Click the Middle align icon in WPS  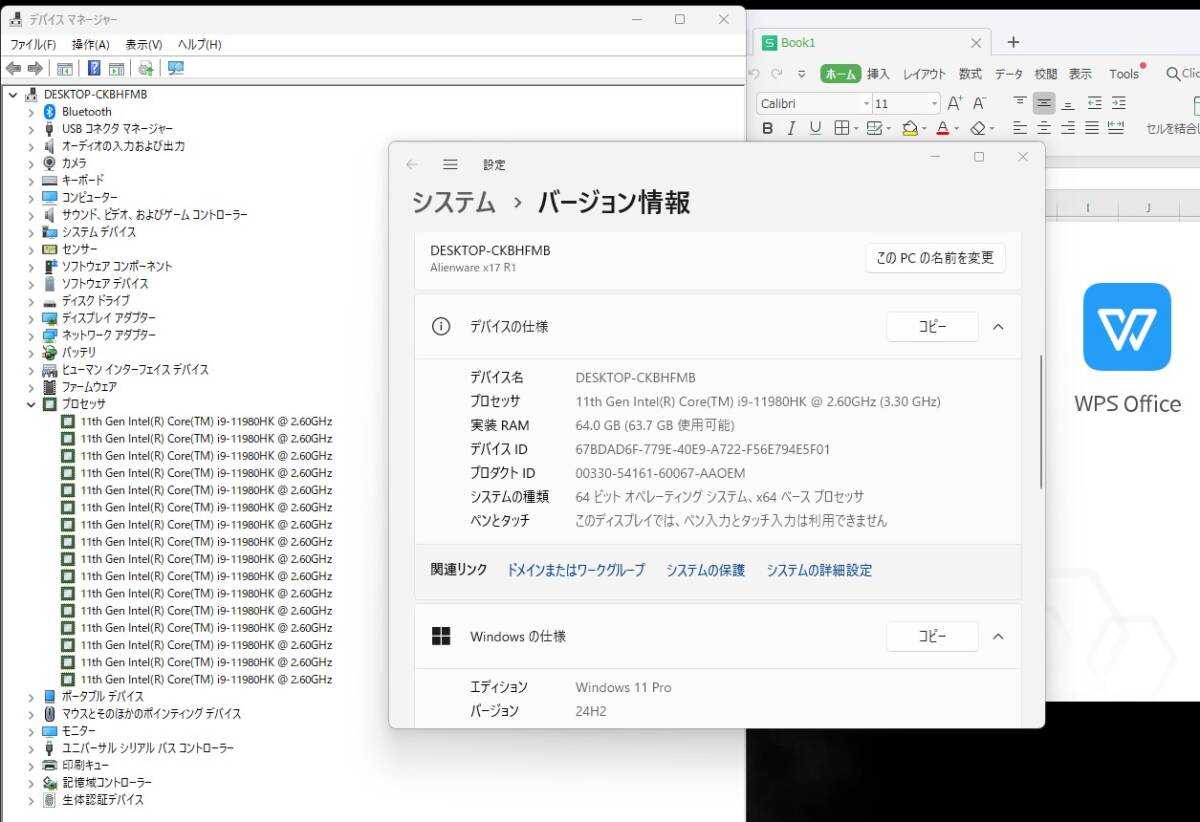click(1044, 103)
